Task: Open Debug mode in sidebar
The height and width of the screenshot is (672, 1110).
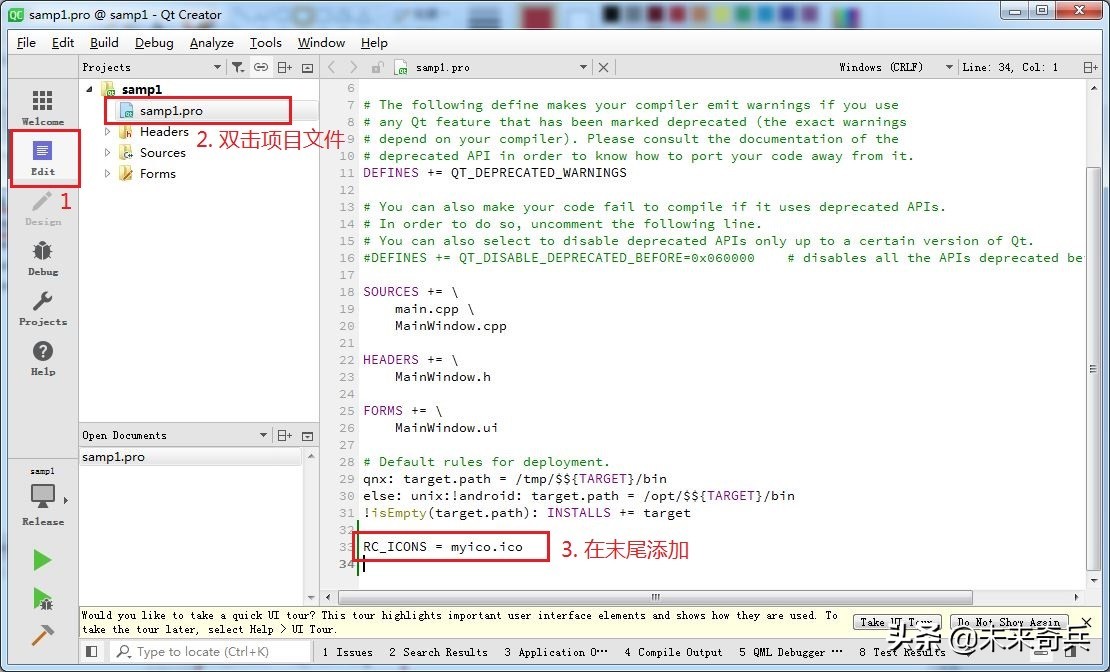Action: pos(42,258)
